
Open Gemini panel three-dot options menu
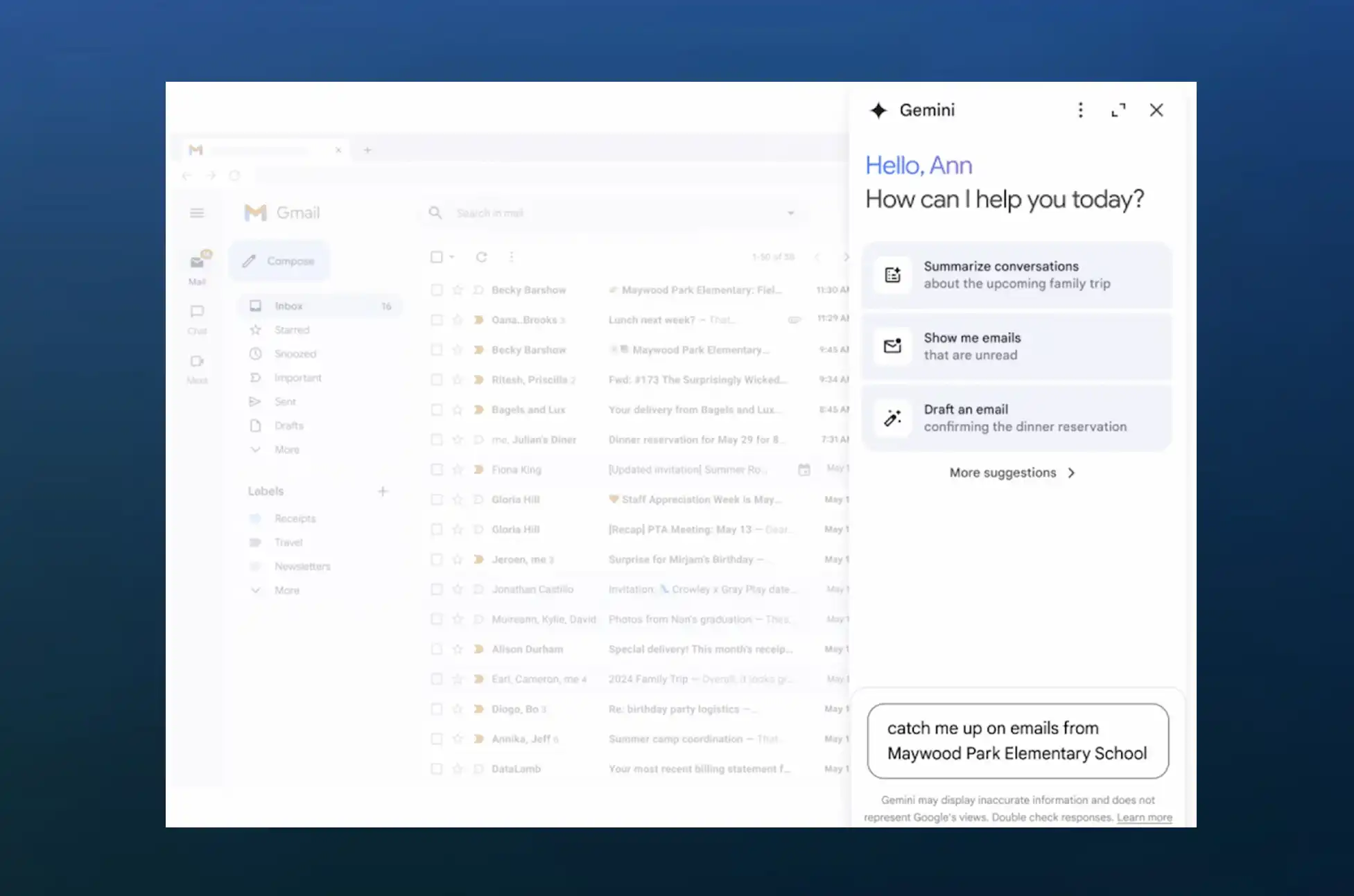1080,110
